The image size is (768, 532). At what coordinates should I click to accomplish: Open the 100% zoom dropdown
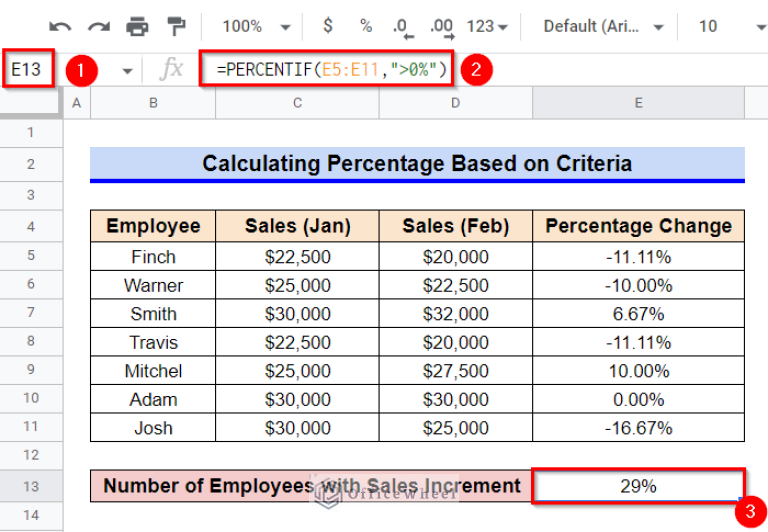(256, 26)
